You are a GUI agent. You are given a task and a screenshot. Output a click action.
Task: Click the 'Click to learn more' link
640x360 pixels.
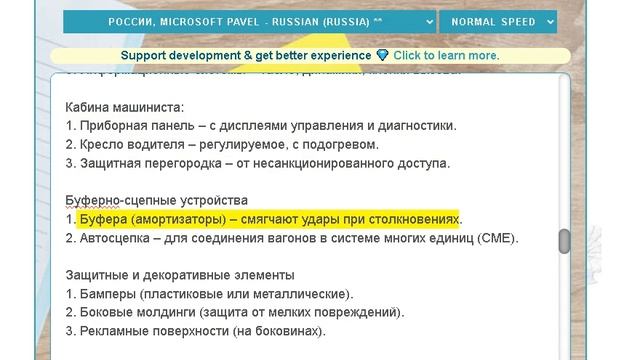(446, 56)
